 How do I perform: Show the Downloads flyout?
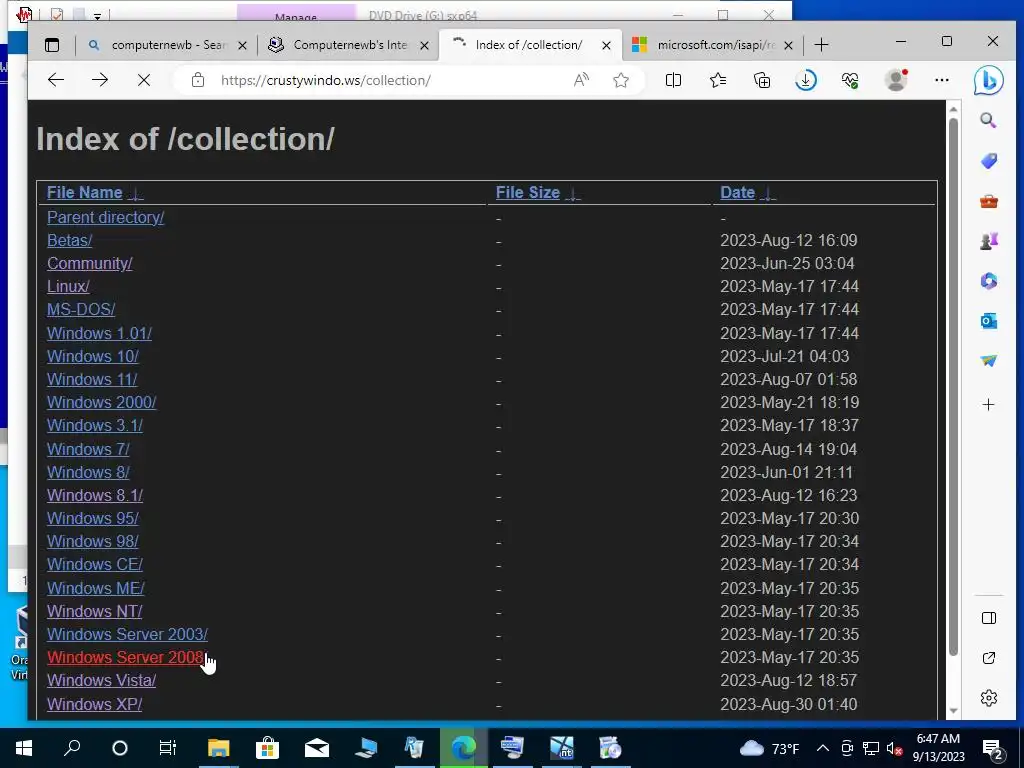(806, 80)
